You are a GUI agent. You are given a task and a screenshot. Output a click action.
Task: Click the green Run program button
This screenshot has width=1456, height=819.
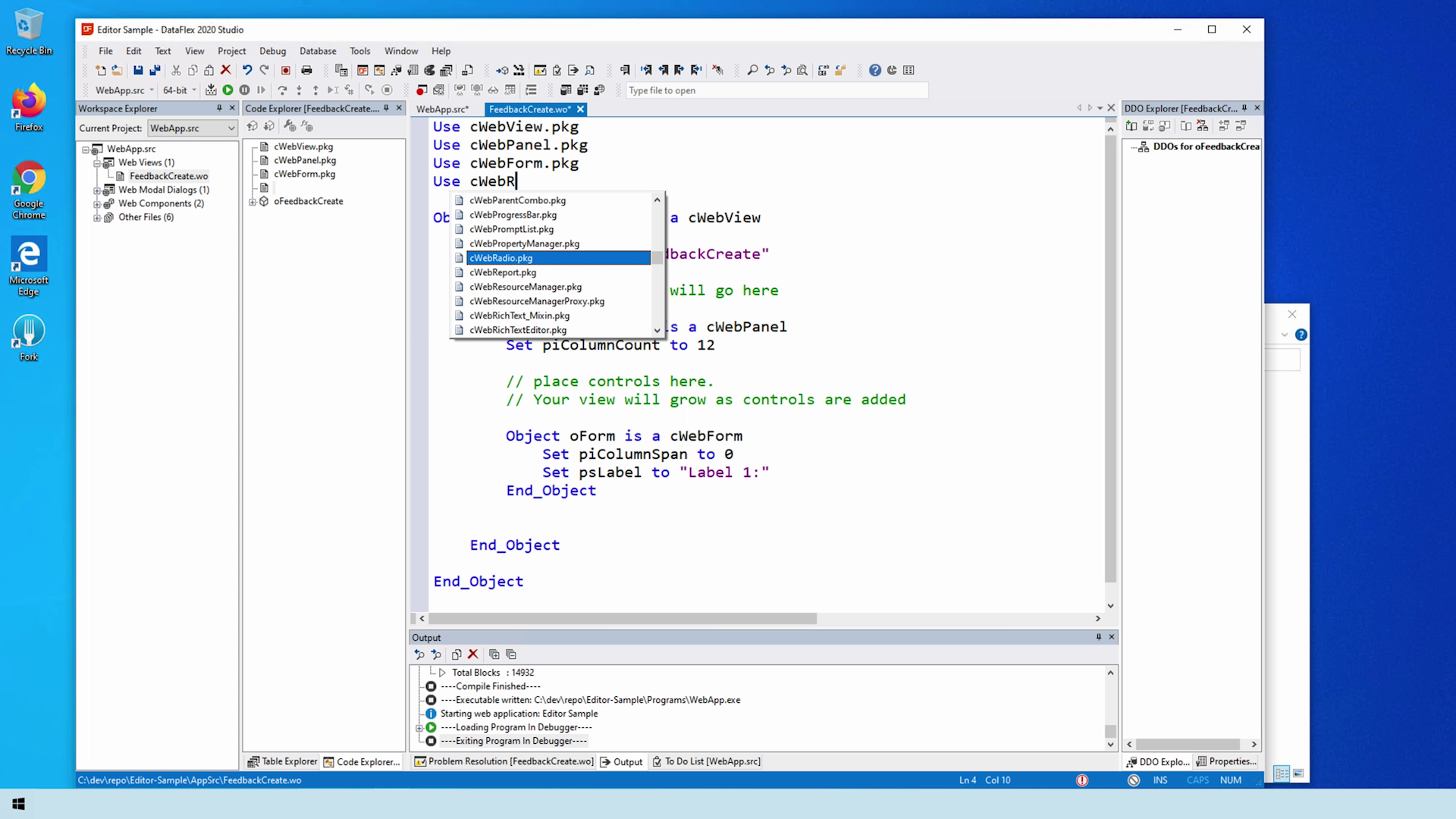click(227, 90)
